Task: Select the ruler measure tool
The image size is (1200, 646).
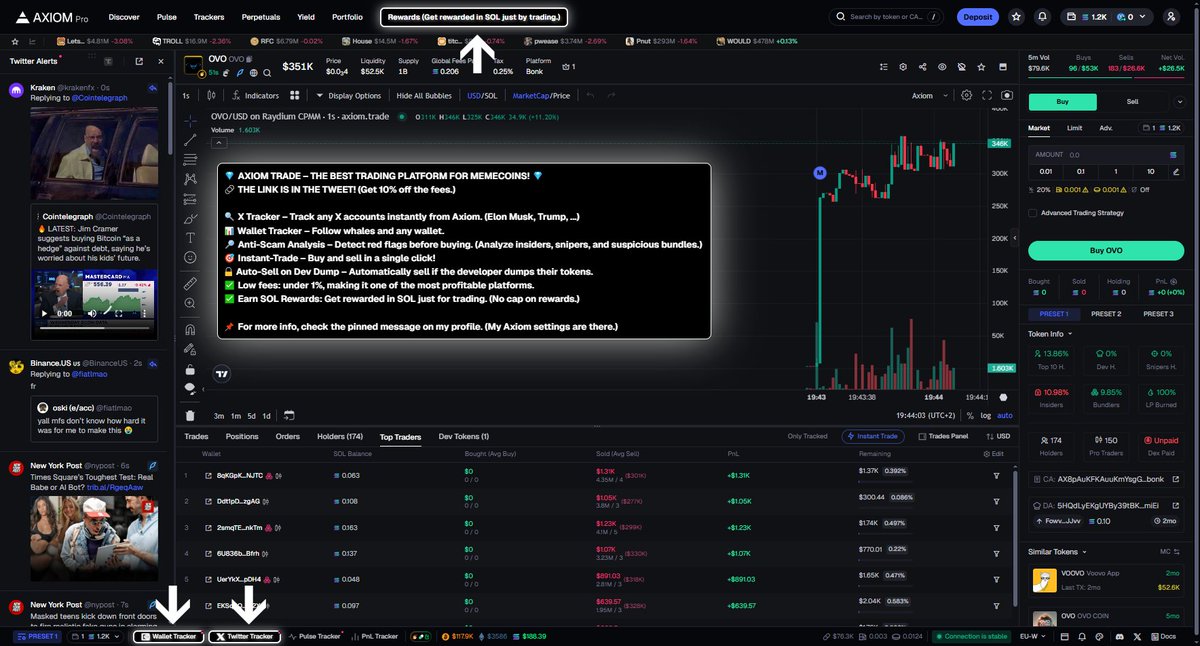Action: click(190, 284)
